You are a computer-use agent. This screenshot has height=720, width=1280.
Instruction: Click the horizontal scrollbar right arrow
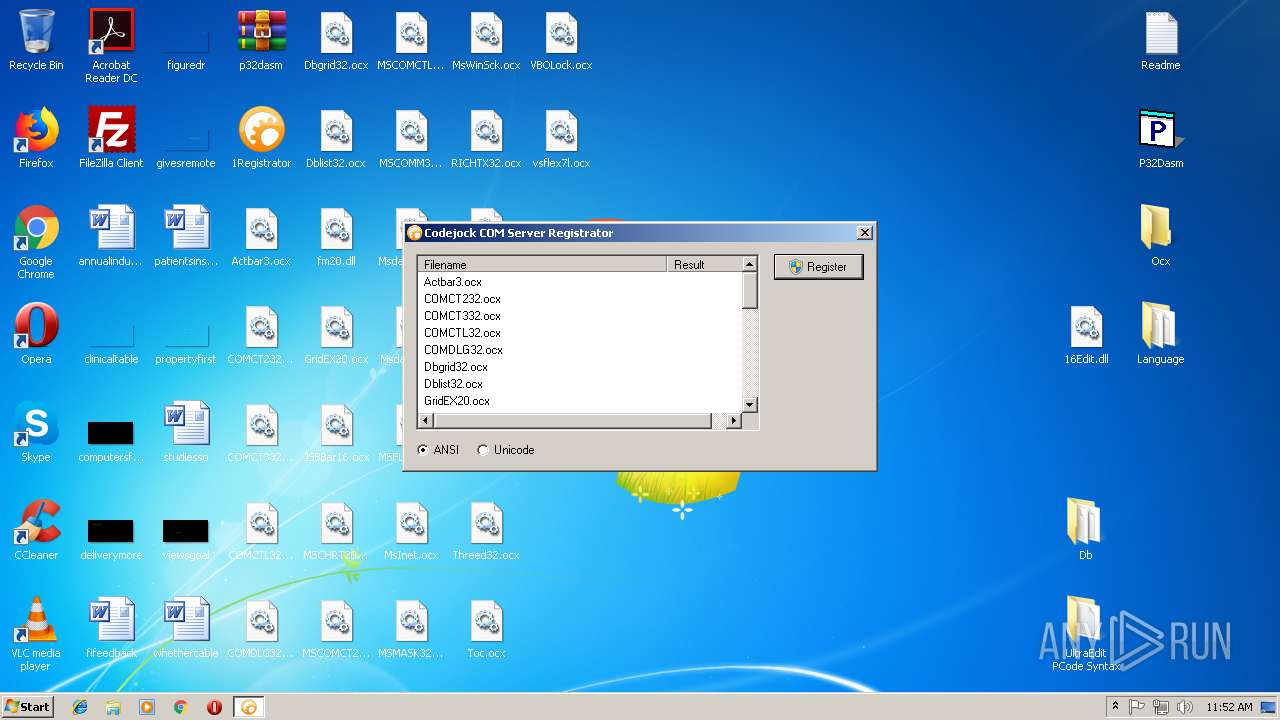click(734, 421)
